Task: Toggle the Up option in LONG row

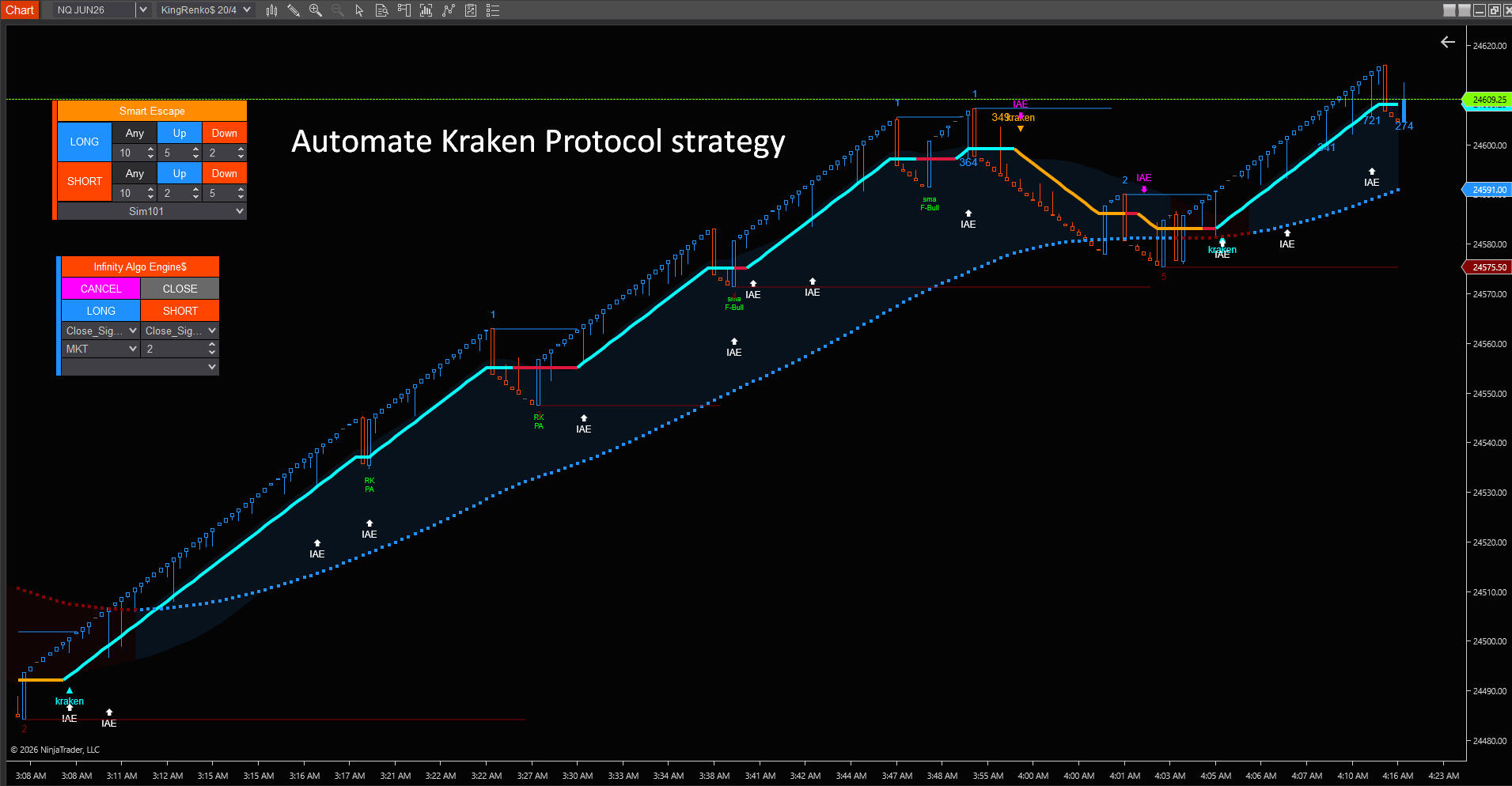Action: [x=180, y=133]
